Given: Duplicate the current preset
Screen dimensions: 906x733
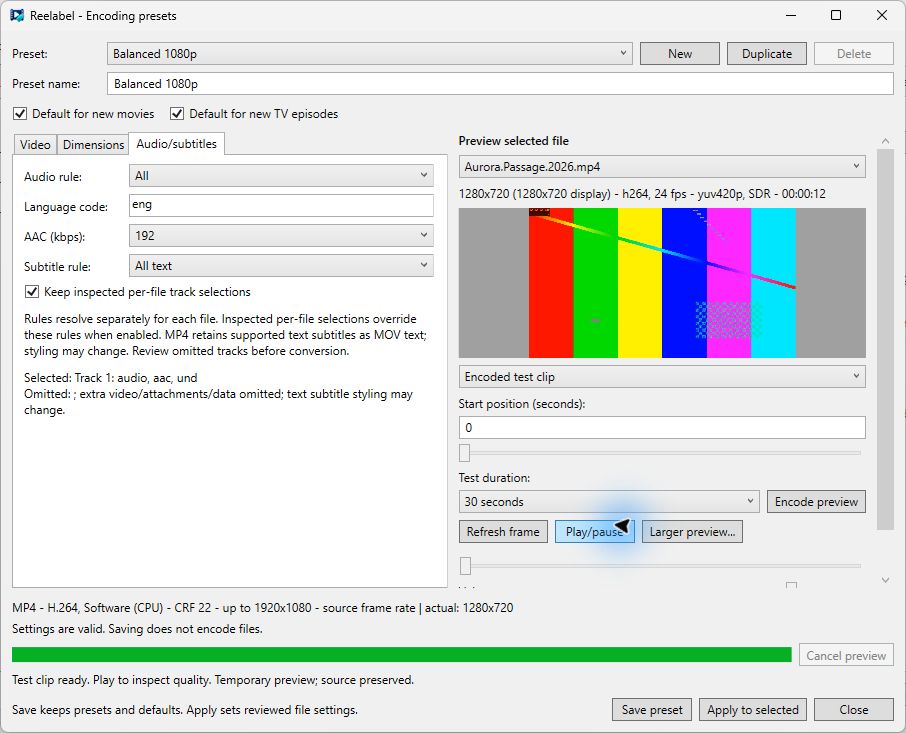Looking at the screenshot, I should coord(767,54).
